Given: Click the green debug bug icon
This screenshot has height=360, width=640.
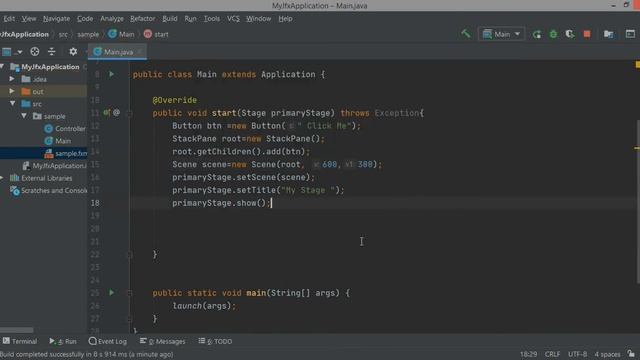Looking at the screenshot, I should [553, 34].
